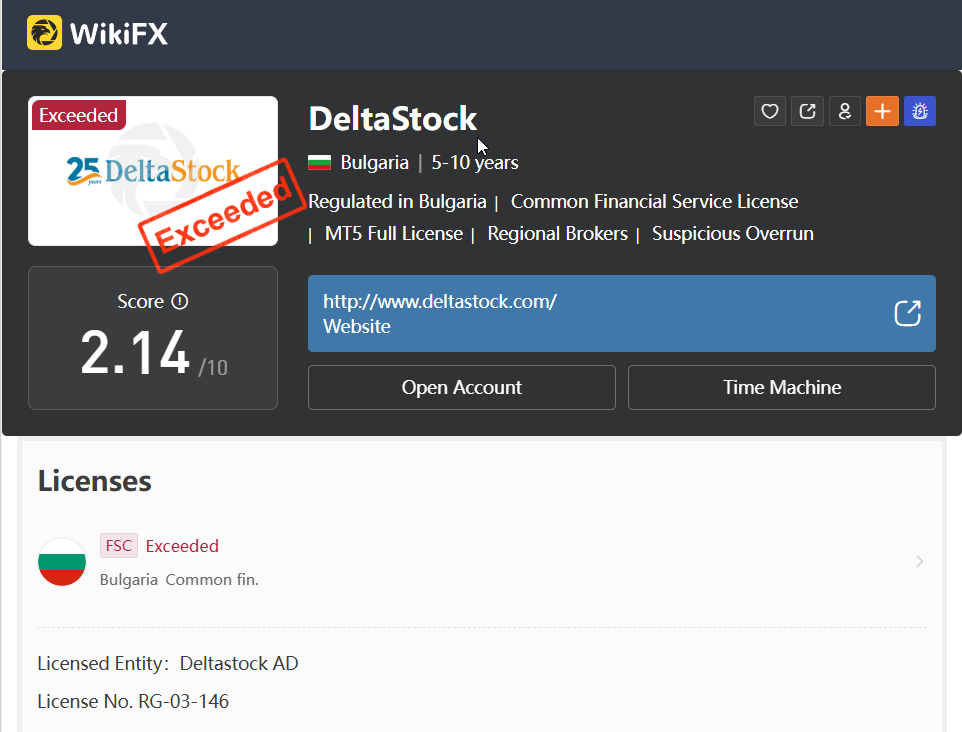The width and height of the screenshot is (962, 732).
Task: Select the Common Financial Service License tag
Action: click(x=654, y=201)
